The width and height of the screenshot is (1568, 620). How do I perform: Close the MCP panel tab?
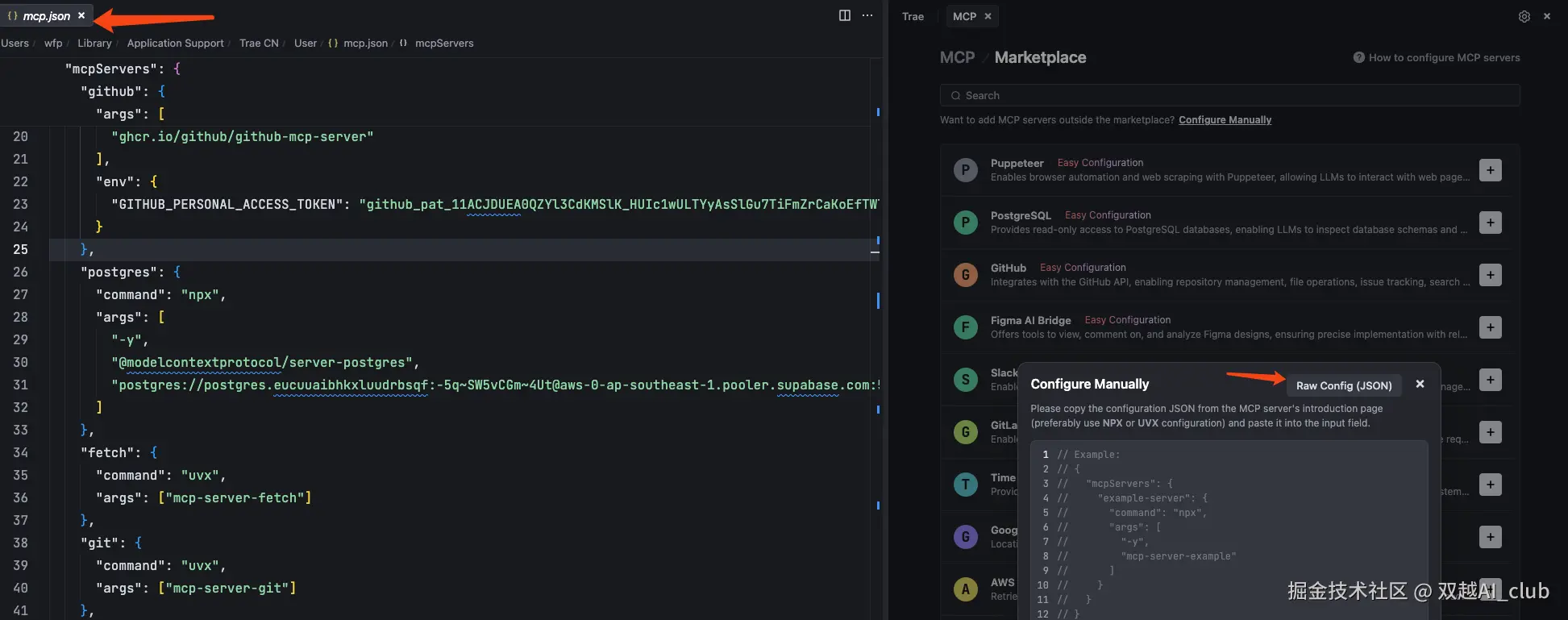pyautogui.click(x=988, y=16)
